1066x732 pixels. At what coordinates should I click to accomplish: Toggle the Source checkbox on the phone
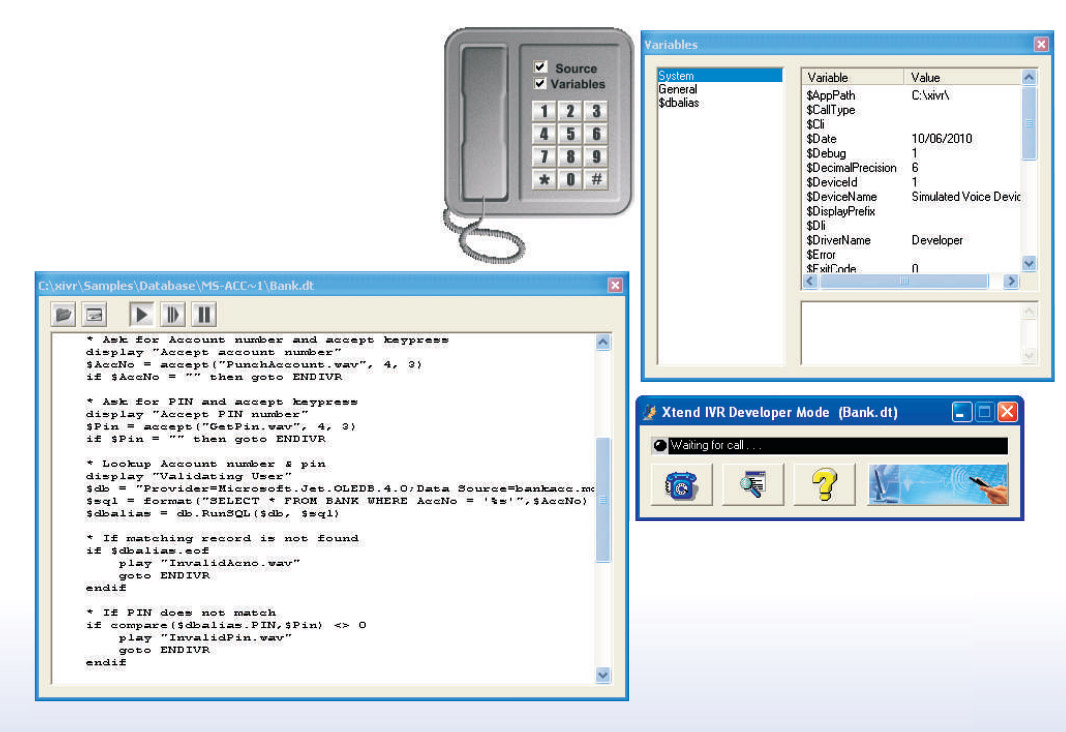tap(541, 68)
